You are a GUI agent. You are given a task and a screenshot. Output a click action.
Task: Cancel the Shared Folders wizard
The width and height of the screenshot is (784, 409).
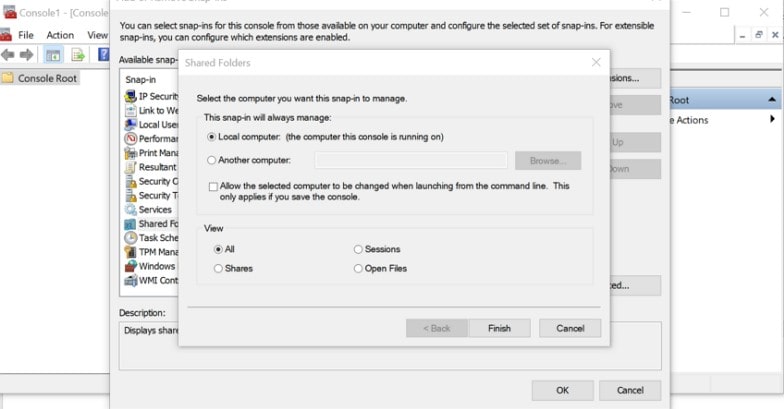(x=570, y=328)
